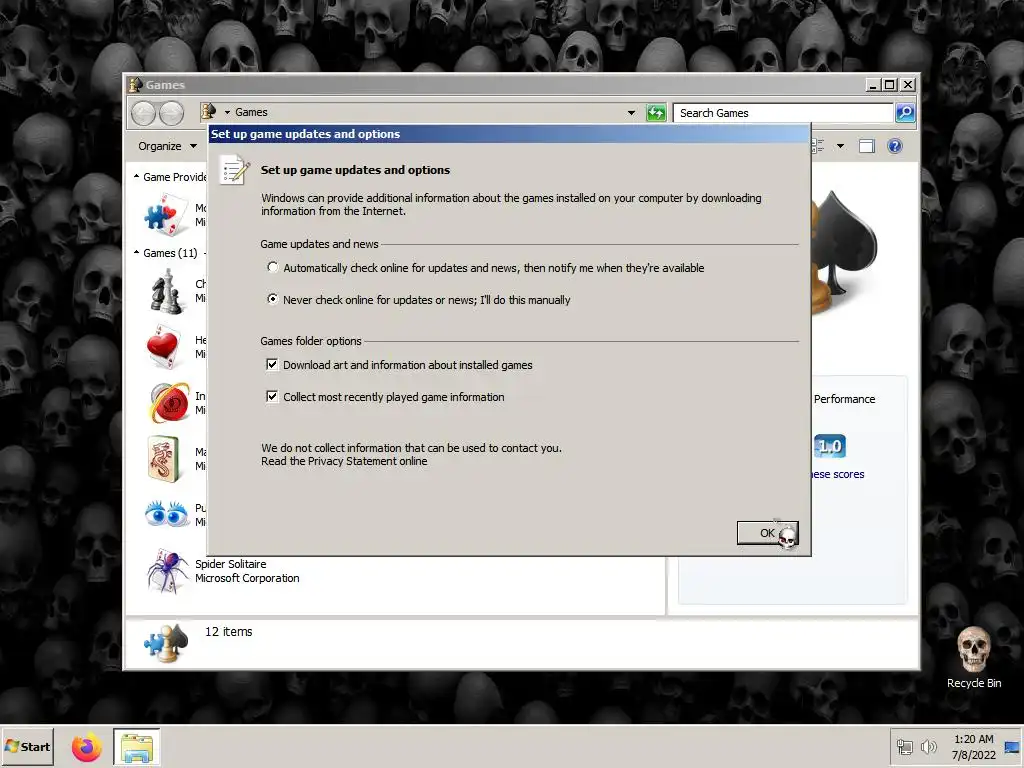Click the Explorer folder taskbar button
Viewport: 1024px width, 768px height.
tap(136, 747)
